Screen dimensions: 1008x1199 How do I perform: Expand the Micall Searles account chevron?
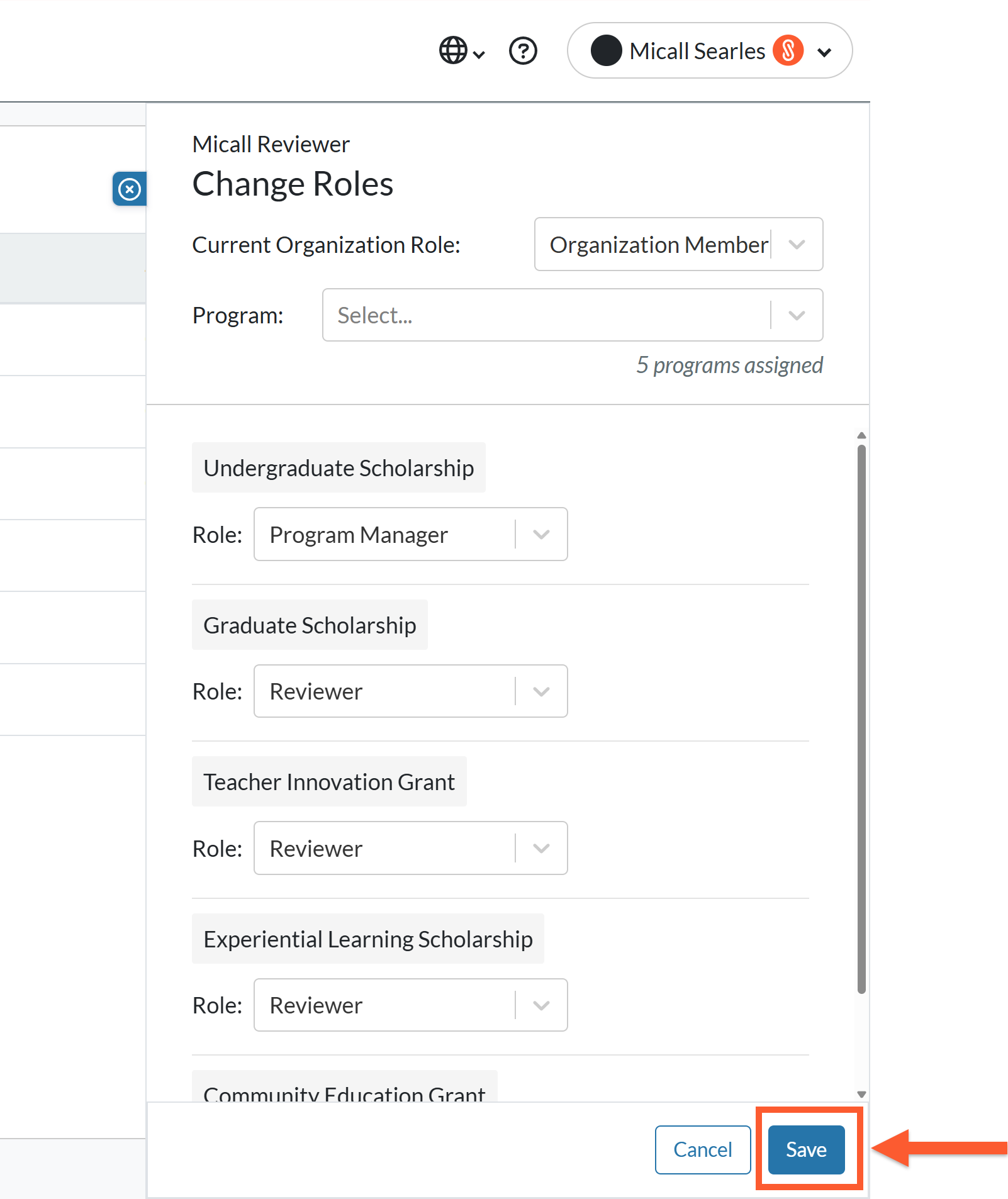pyautogui.click(x=824, y=52)
